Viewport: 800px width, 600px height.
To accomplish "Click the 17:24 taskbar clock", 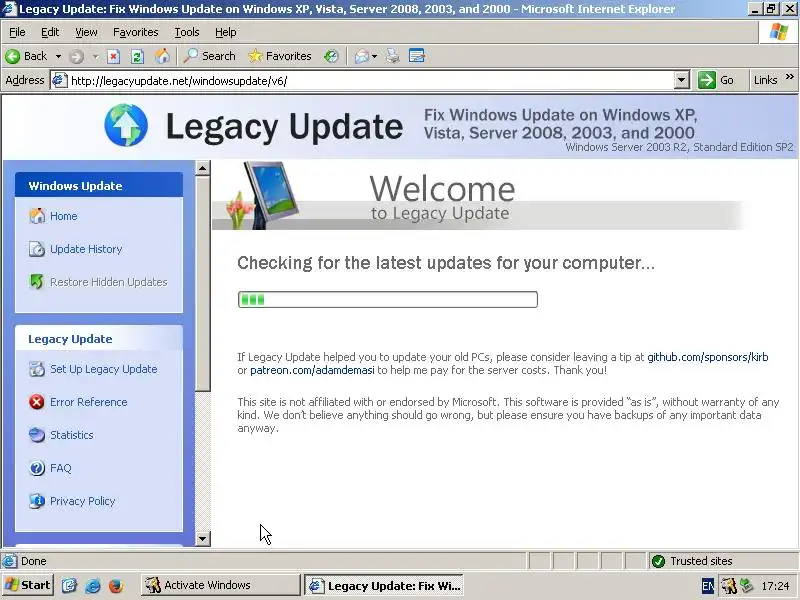I will 775,586.
